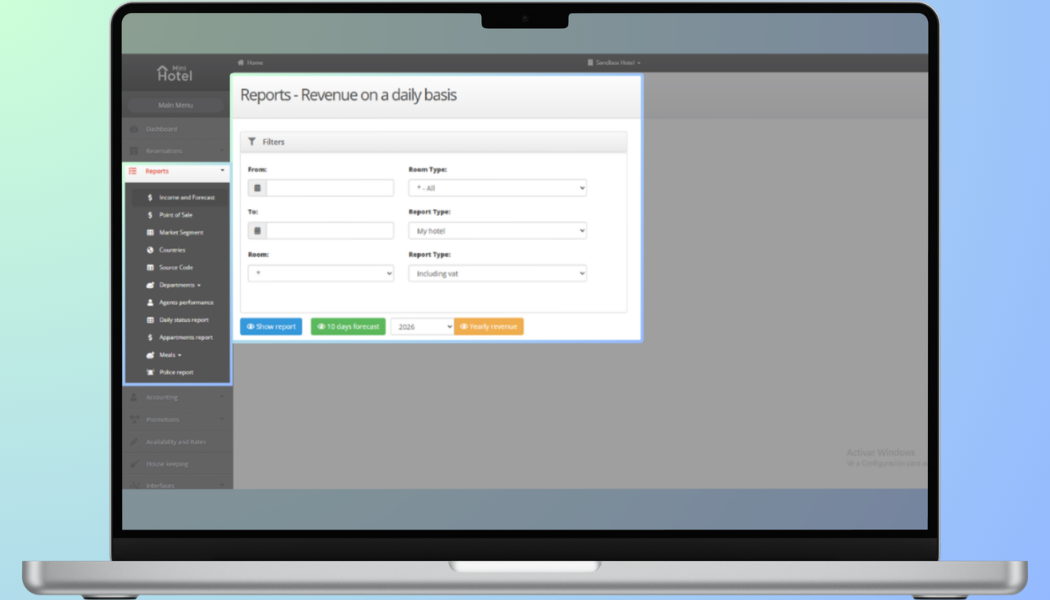Image resolution: width=1050 pixels, height=600 pixels.
Task: Click the icon beside Departments
Action: tap(150, 285)
